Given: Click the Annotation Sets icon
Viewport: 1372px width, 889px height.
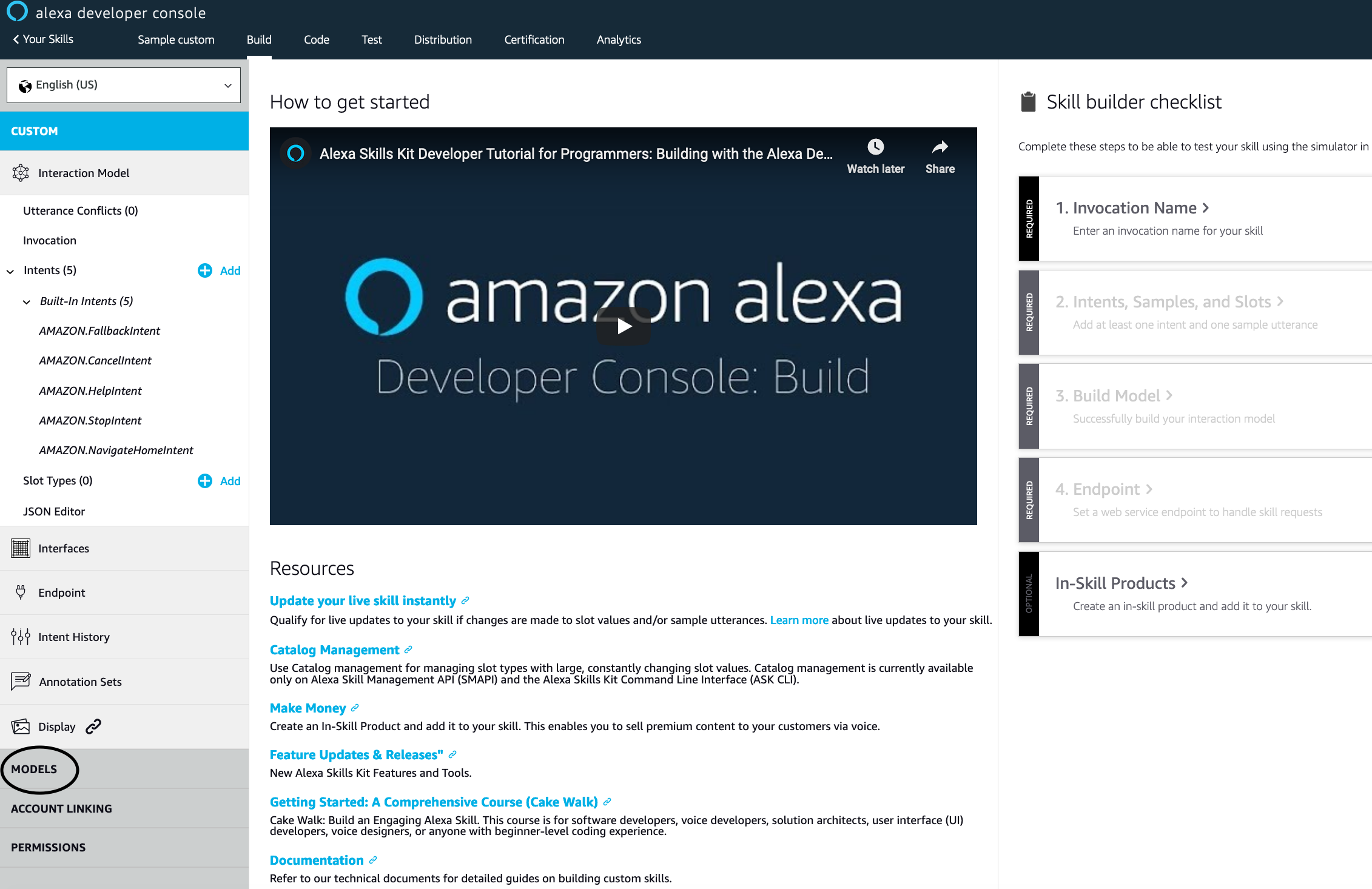Looking at the screenshot, I should (21, 681).
